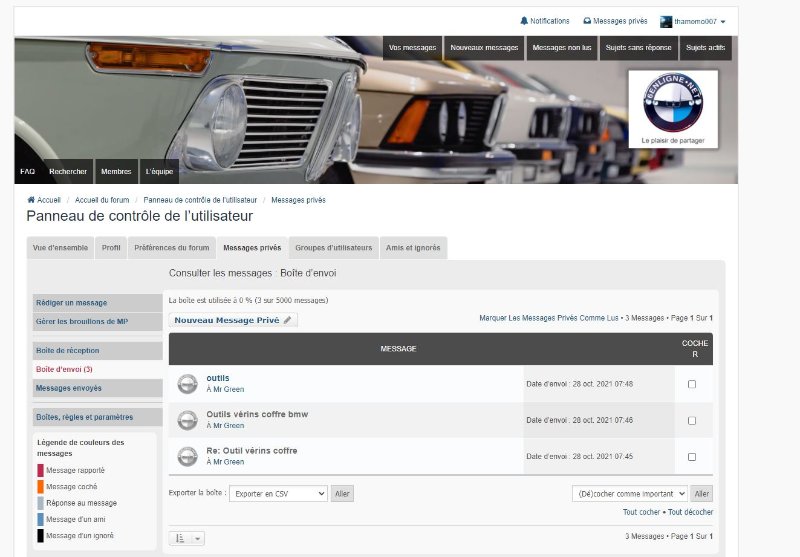The height and width of the screenshot is (557, 800).
Task: Open the L'équipe menu item
Action: tap(159, 172)
